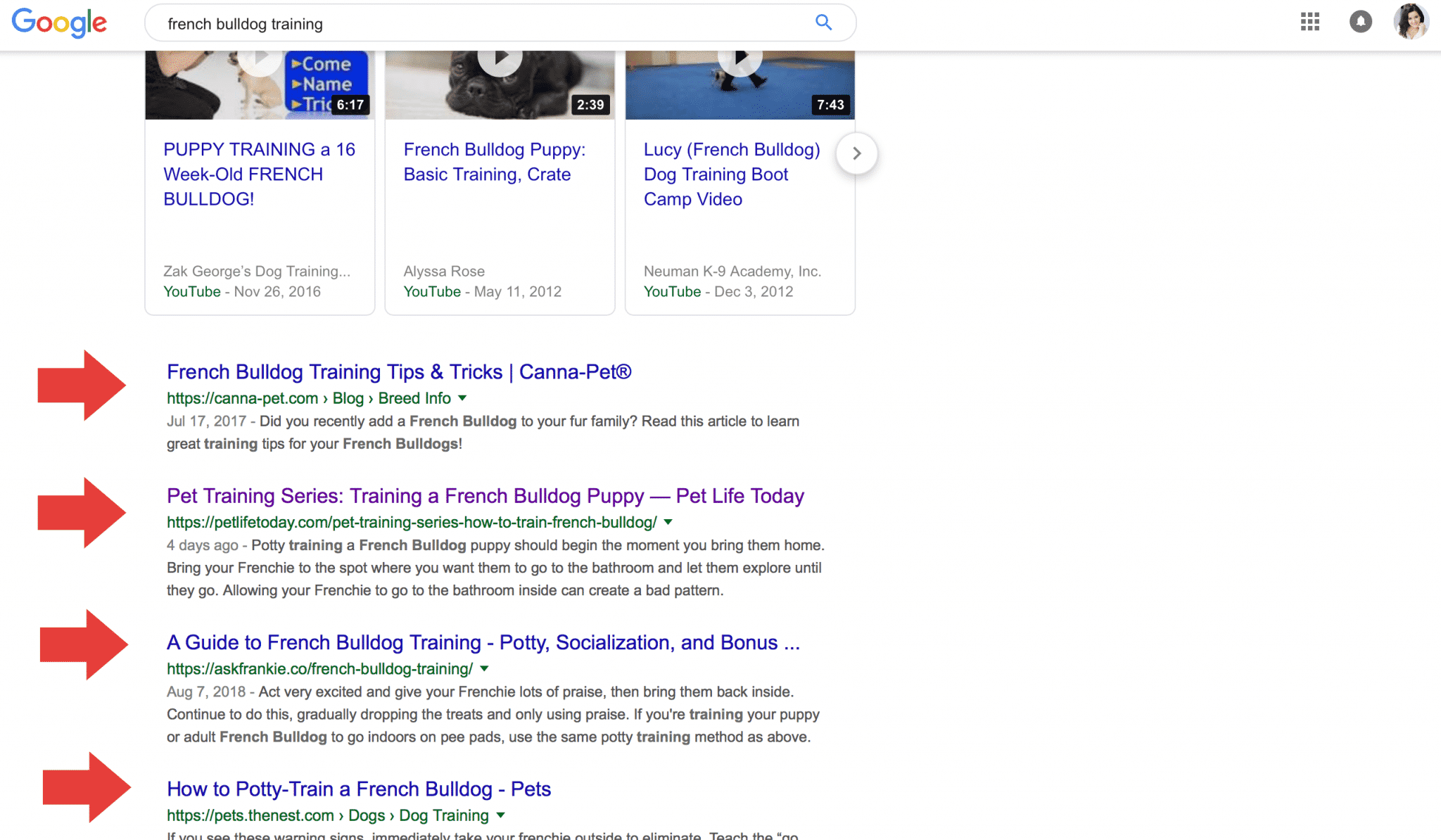1441x840 pixels.
Task: Expand the dropdown arrow beside canna-pet.com URL
Action: (x=462, y=398)
